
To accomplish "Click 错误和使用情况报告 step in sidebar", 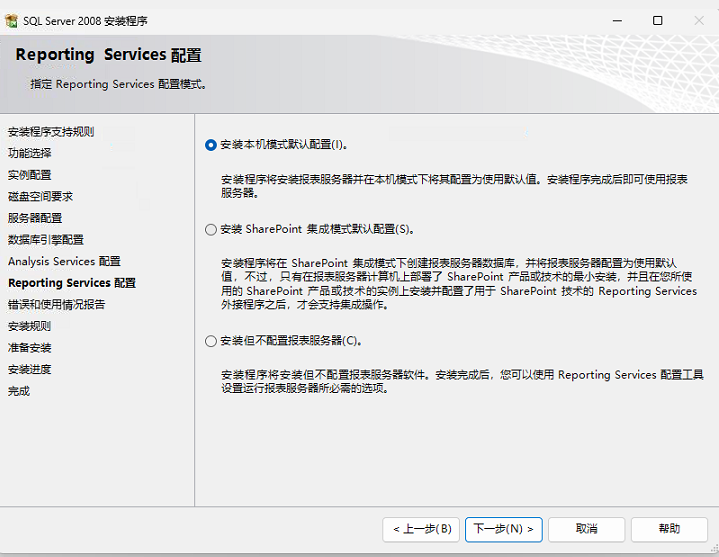I will coord(56,304).
